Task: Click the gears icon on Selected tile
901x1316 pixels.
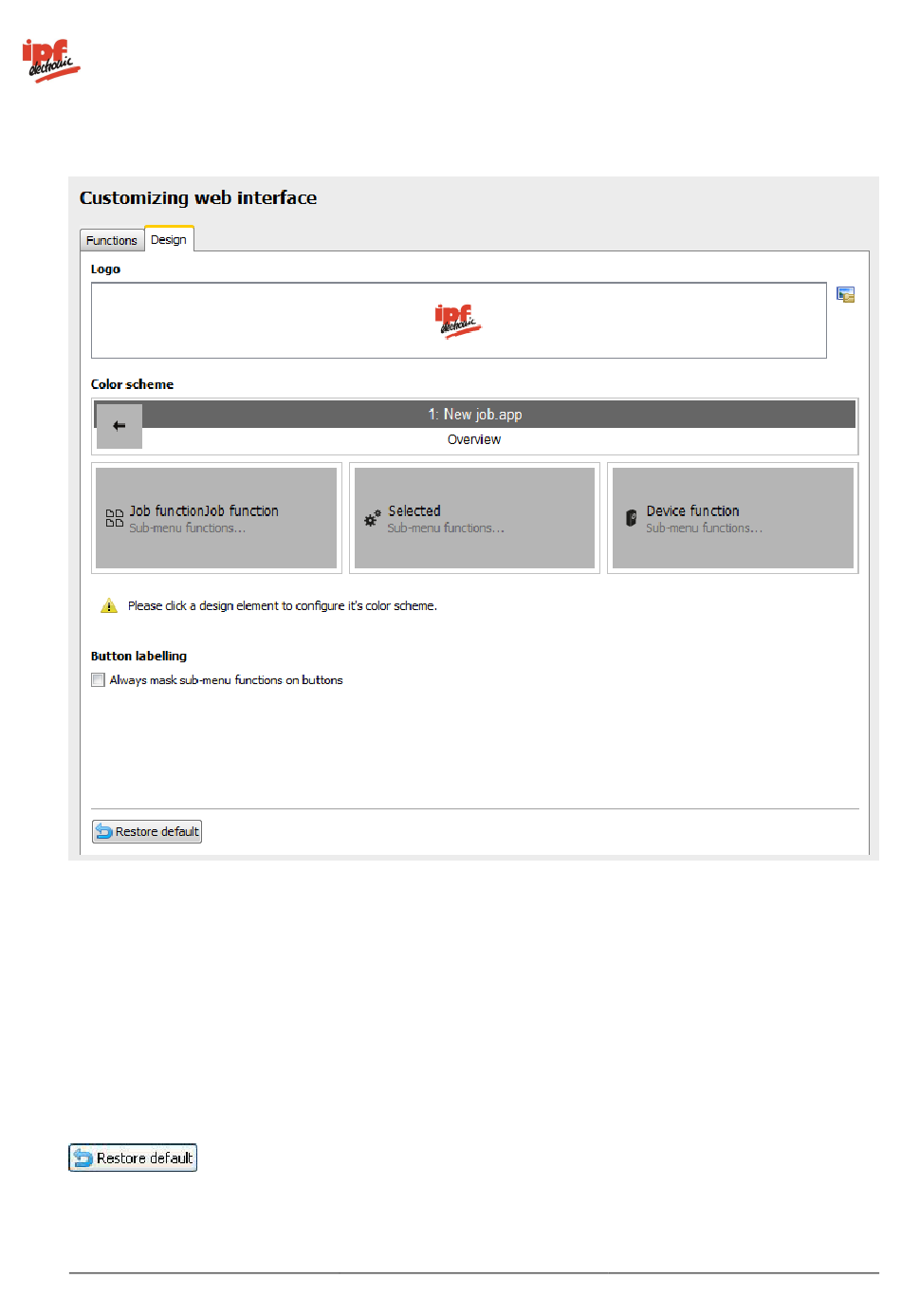Action: pos(373,518)
